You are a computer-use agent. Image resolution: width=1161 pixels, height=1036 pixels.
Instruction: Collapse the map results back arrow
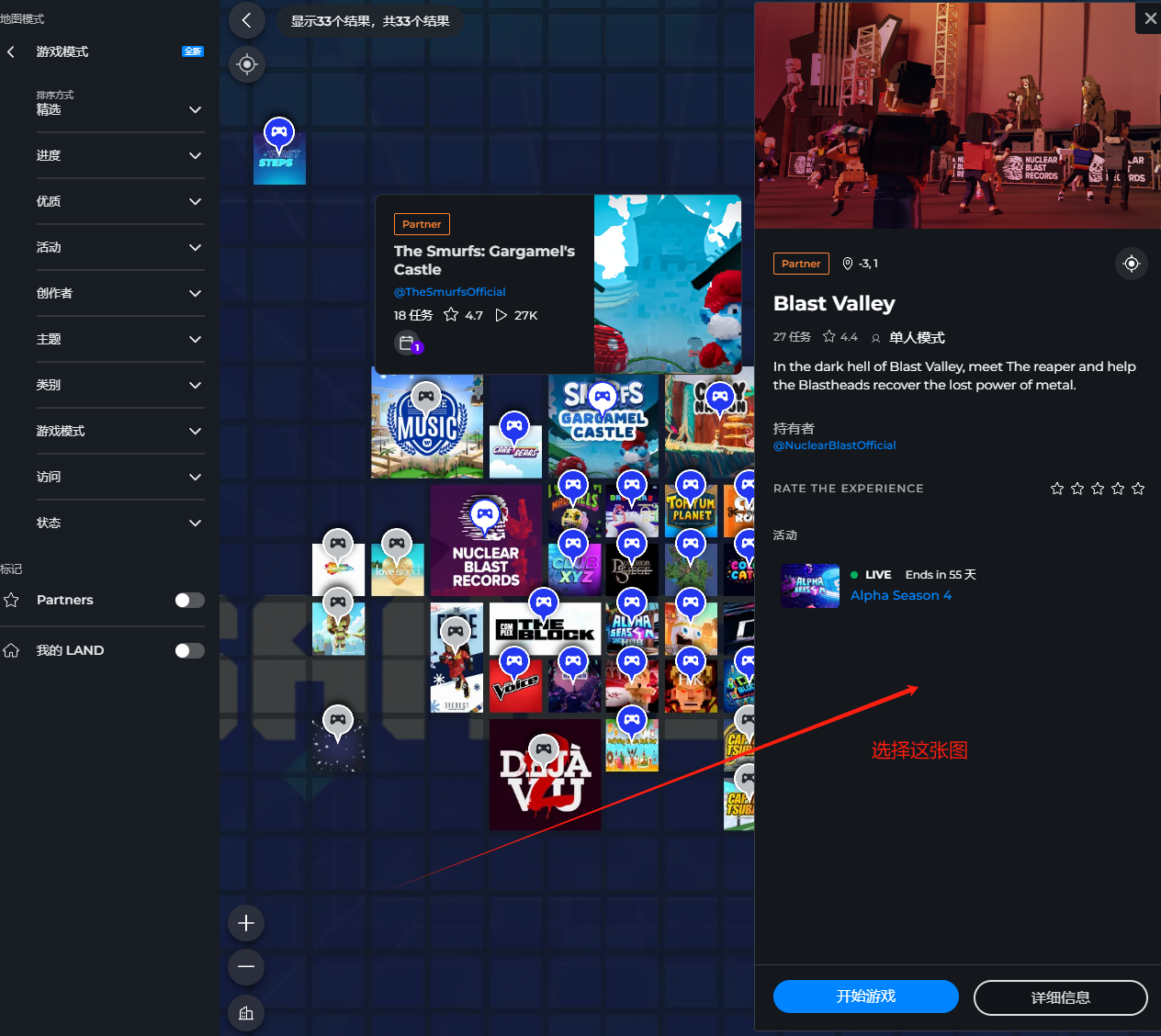[x=246, y=20]
